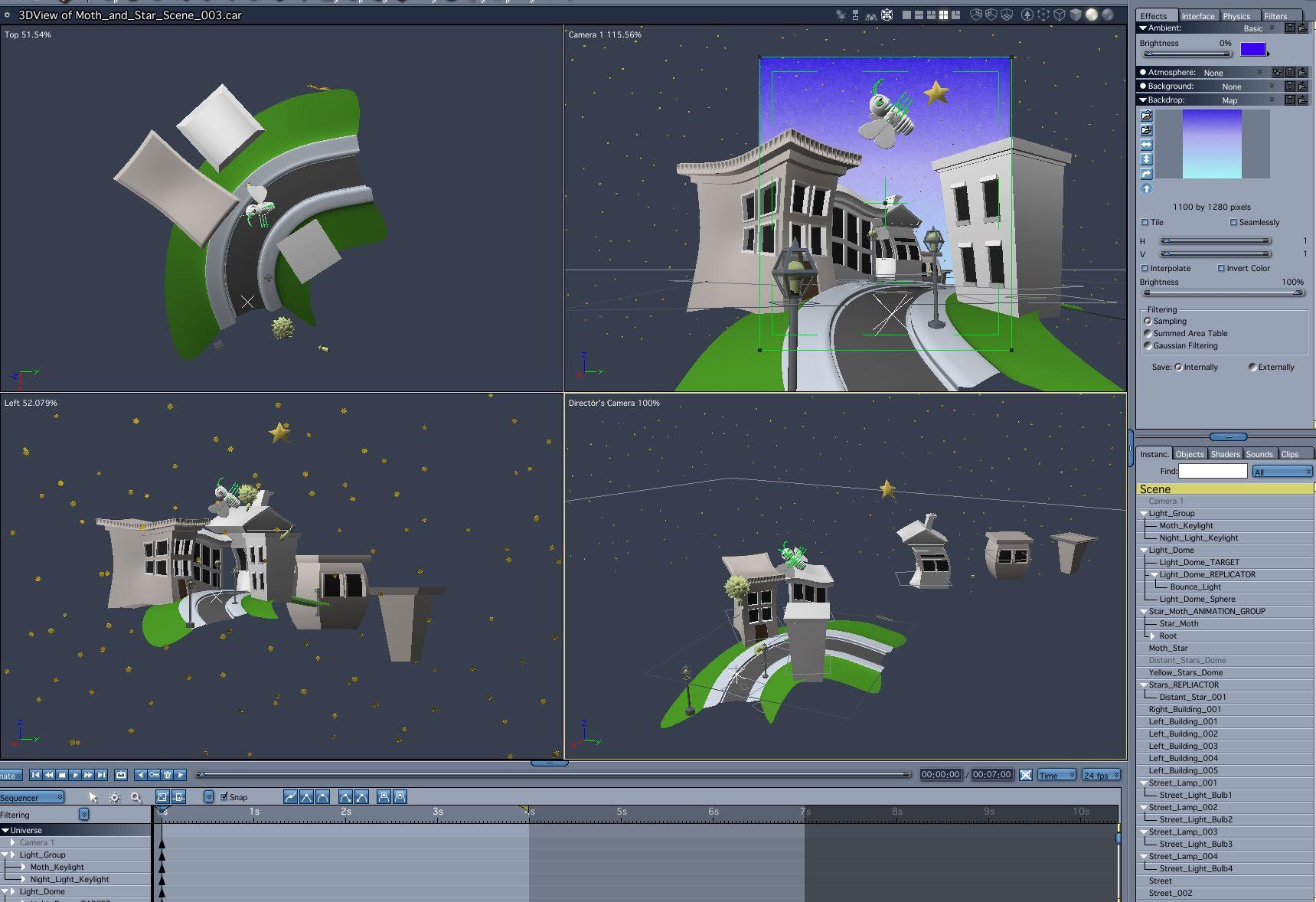Switch to wireframe cube display mode

coord(1060,15)
